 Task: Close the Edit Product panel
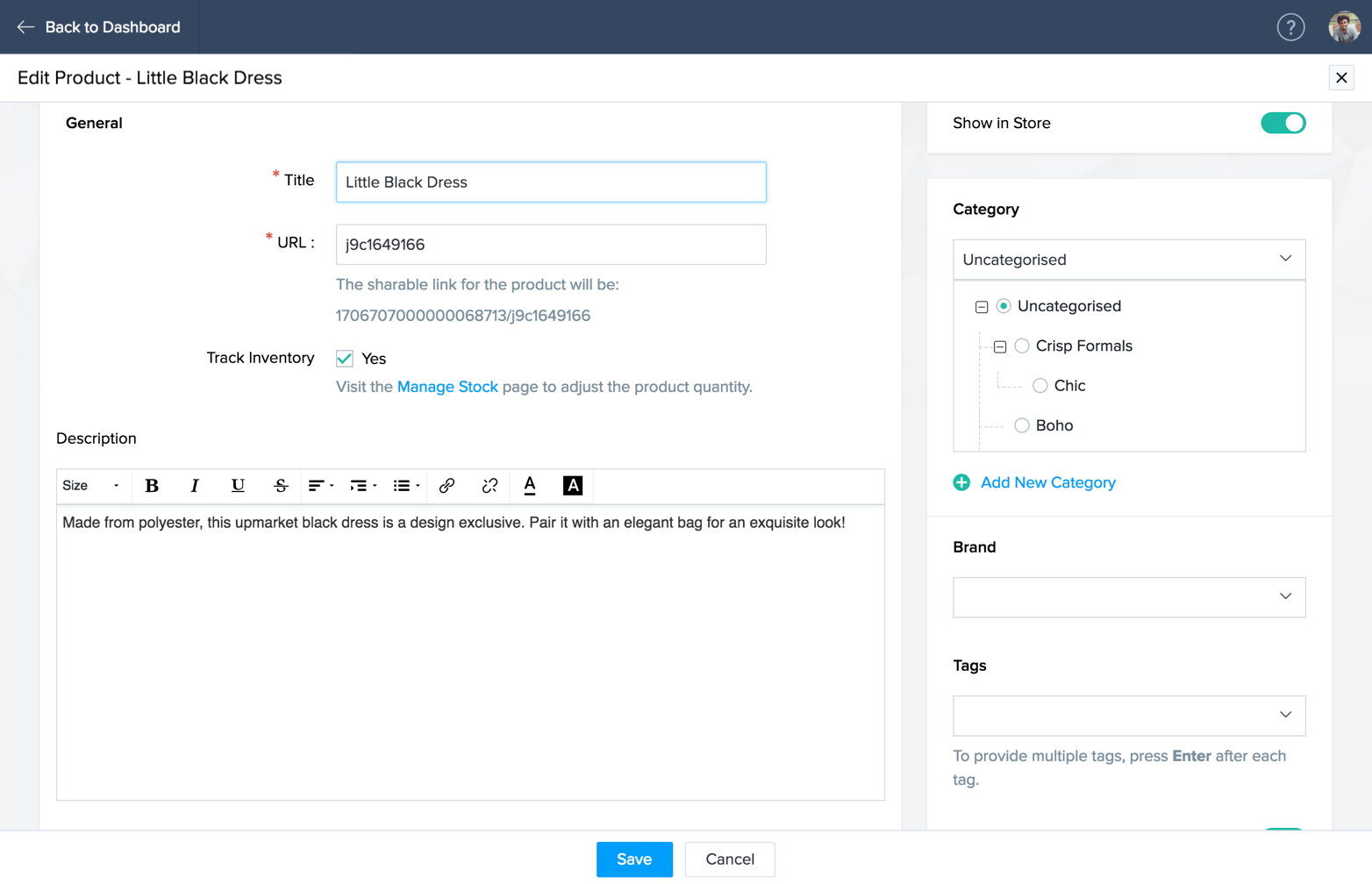(1341, 78)
